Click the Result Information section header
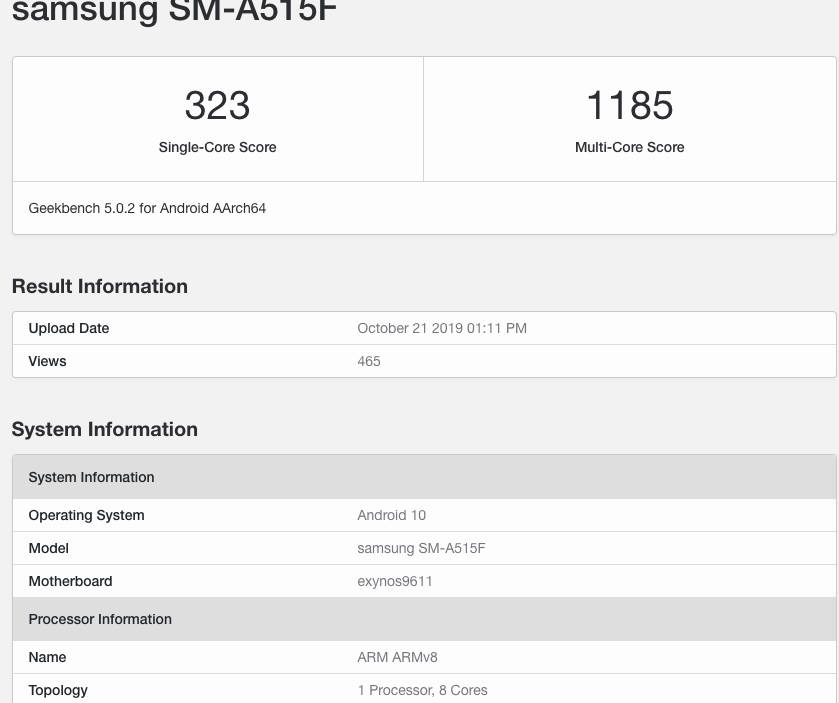 tap(99, 286)
